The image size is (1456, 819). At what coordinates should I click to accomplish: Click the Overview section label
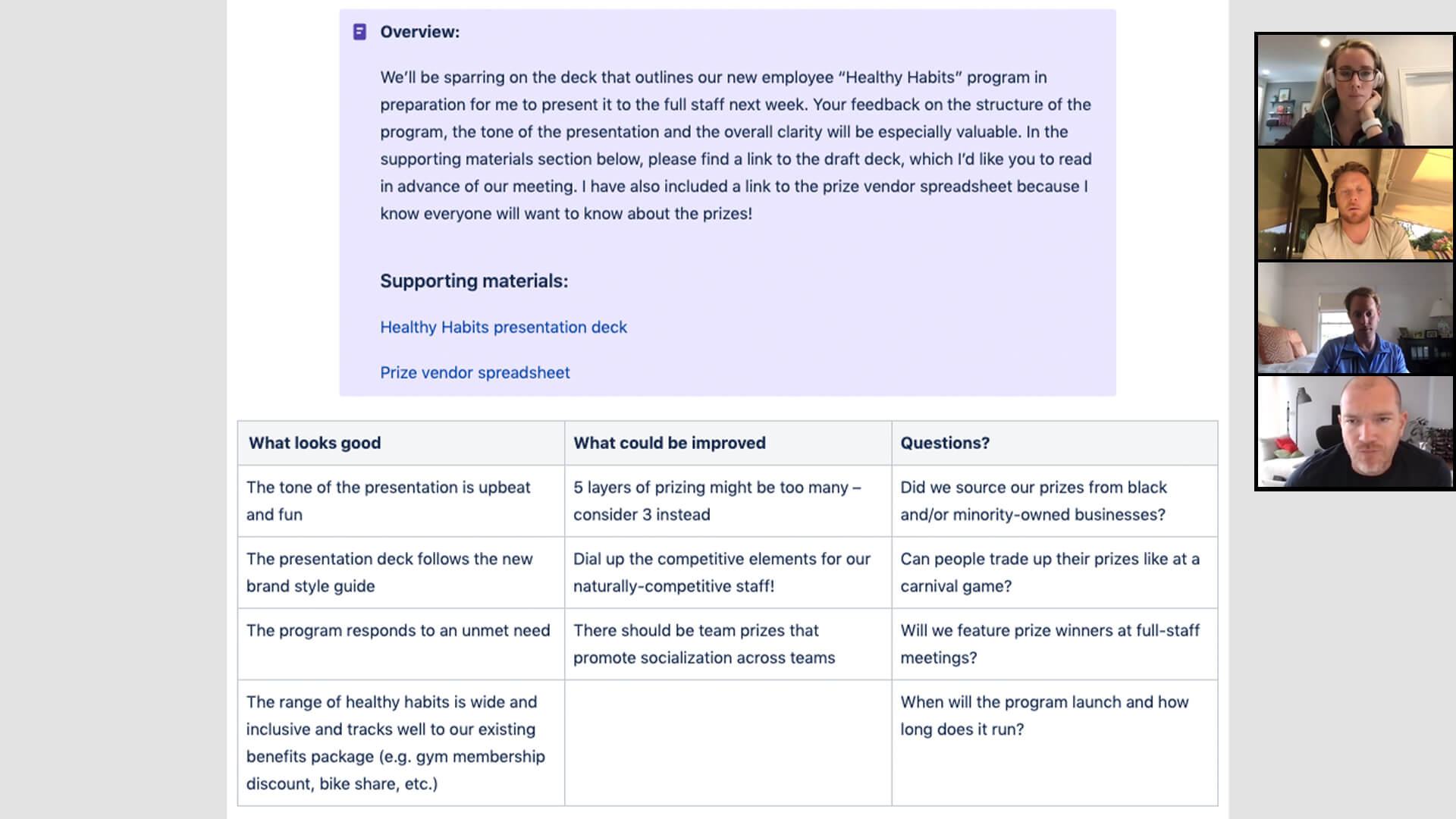point(419,31)
